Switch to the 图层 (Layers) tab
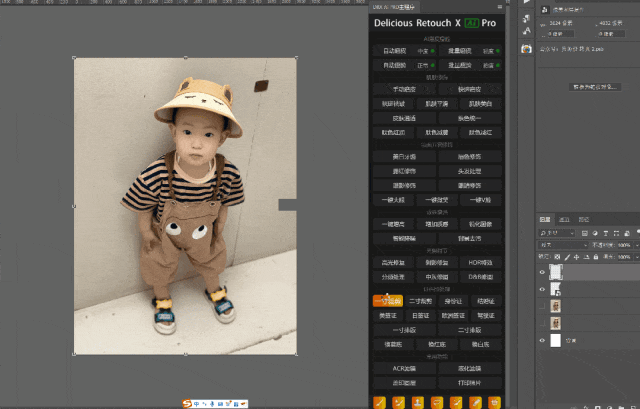This screenshot has height=409, width=640. coord(545,220)
